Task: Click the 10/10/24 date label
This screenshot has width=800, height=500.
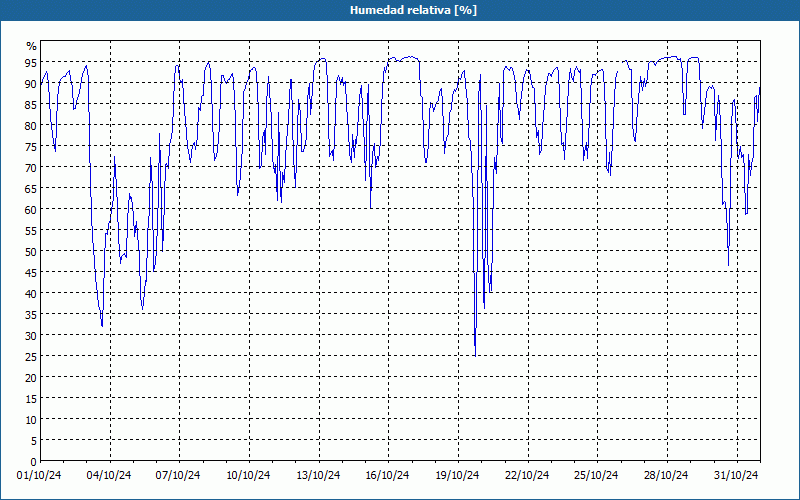Action: coord(248,475)
